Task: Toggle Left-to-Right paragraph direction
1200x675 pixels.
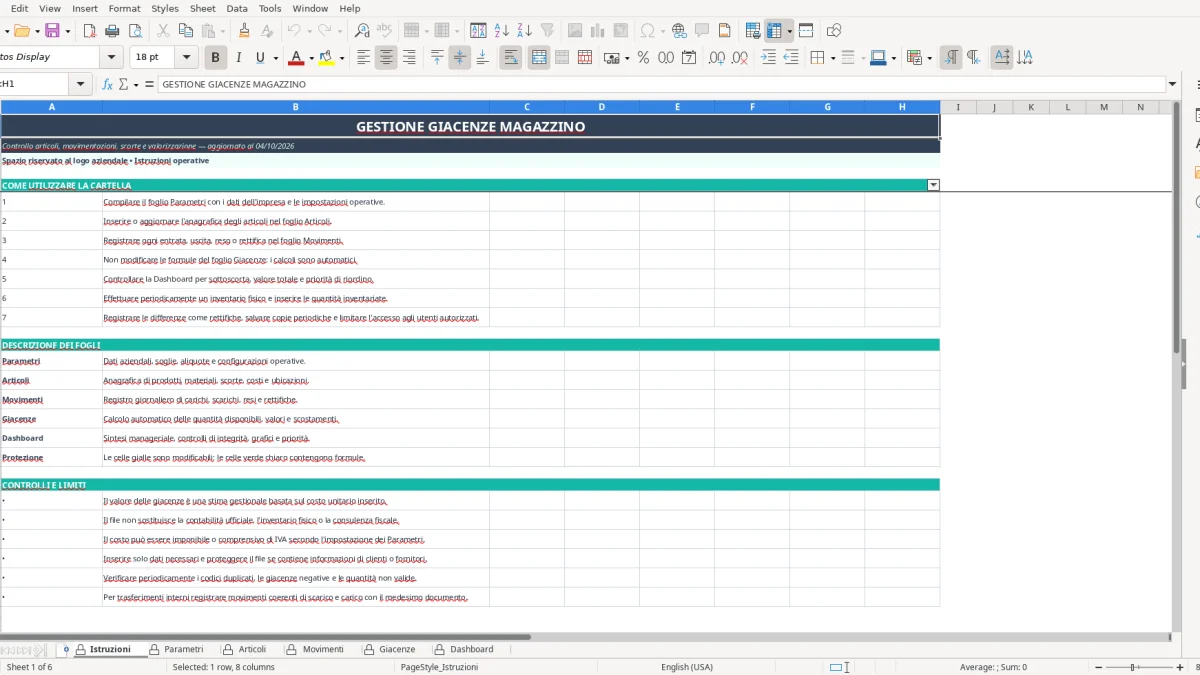Action: (951, 58)
